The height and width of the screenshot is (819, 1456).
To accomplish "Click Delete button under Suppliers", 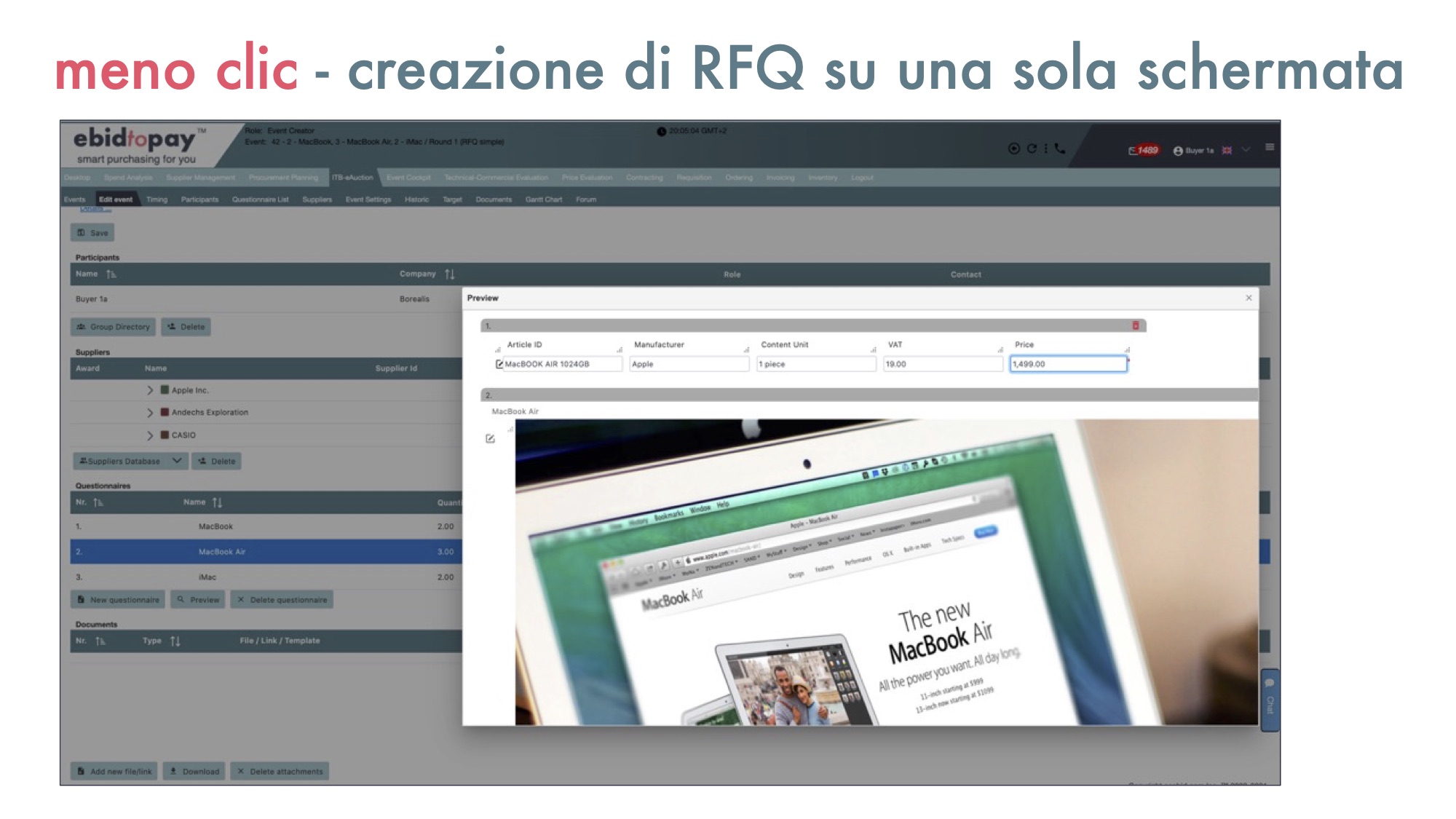I will (x=216, y=461).
